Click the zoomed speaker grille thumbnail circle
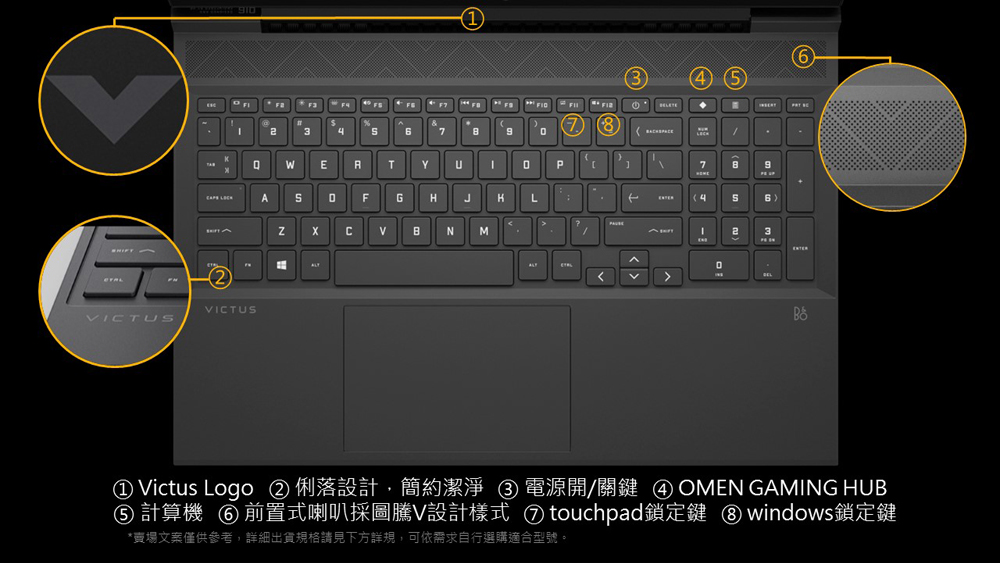This screenshot has width=1000, height=563. coord(892,136)
